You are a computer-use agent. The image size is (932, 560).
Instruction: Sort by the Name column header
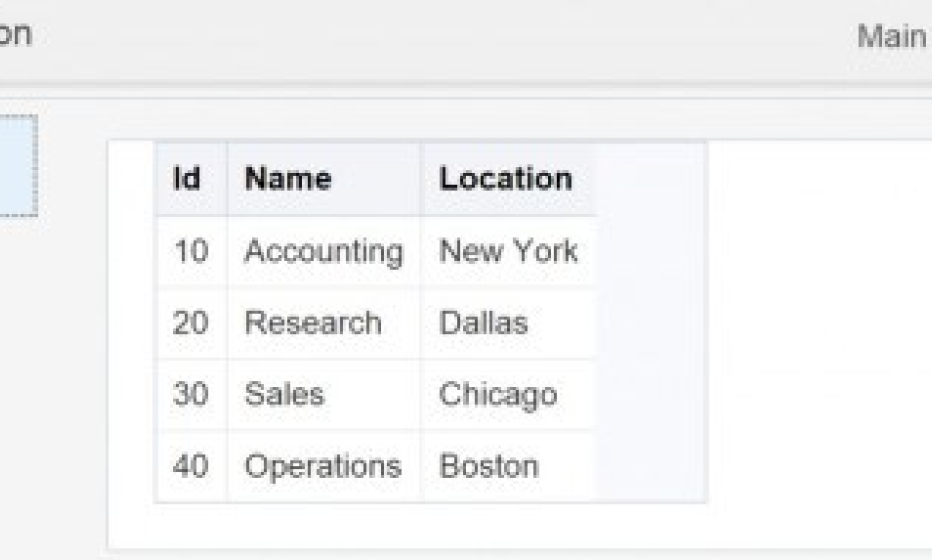(x=288, y=179)
